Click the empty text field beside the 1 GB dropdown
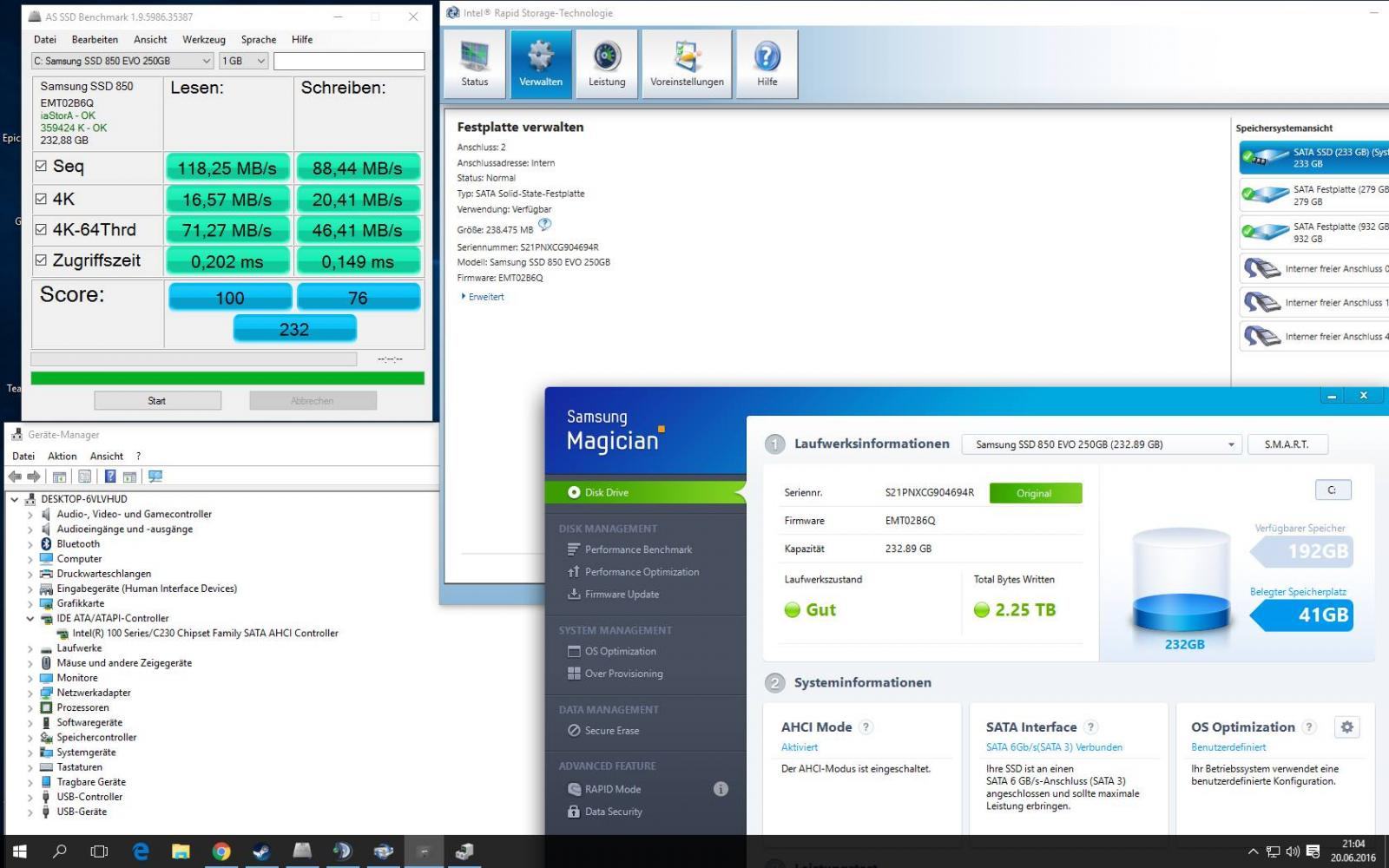This screenshot has width=1389, height=868. (349, 61)
